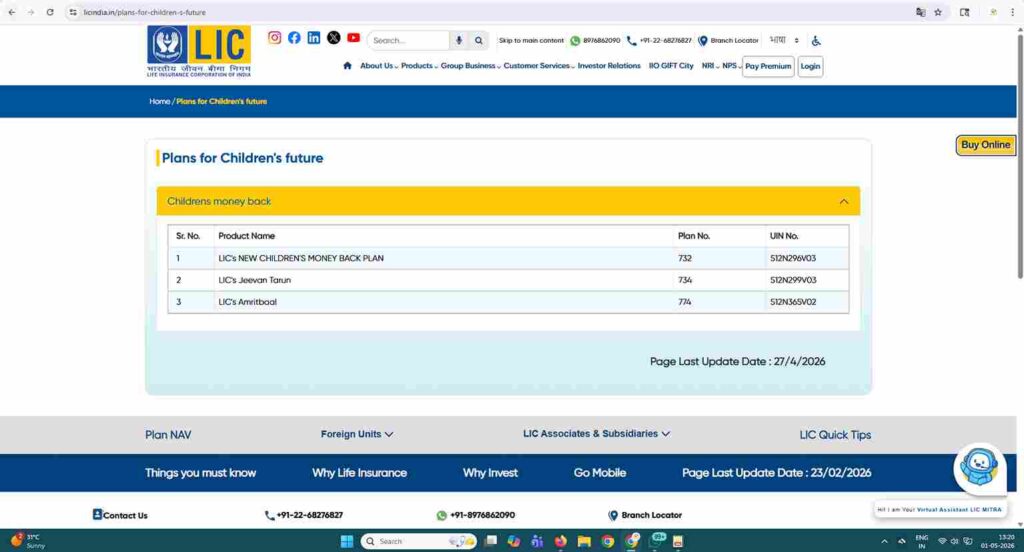Select LIC's Jeevan Tarun row

click(x=508, y=280)
